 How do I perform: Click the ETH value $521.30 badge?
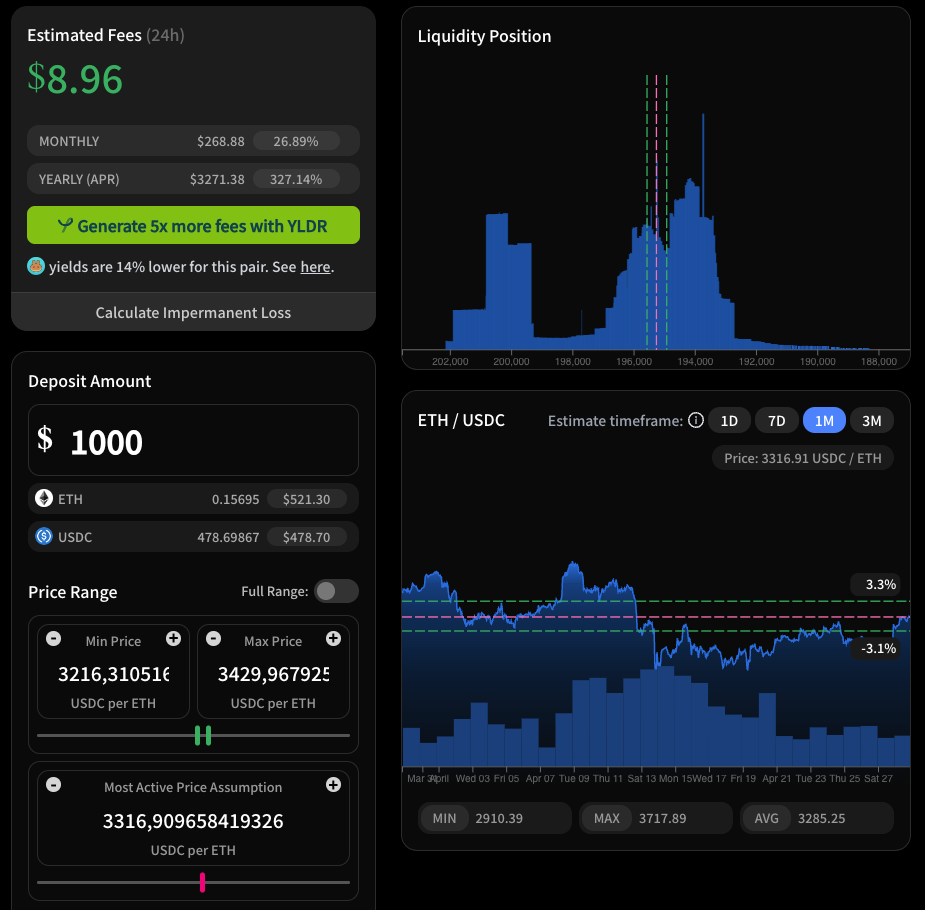(307, 499)
